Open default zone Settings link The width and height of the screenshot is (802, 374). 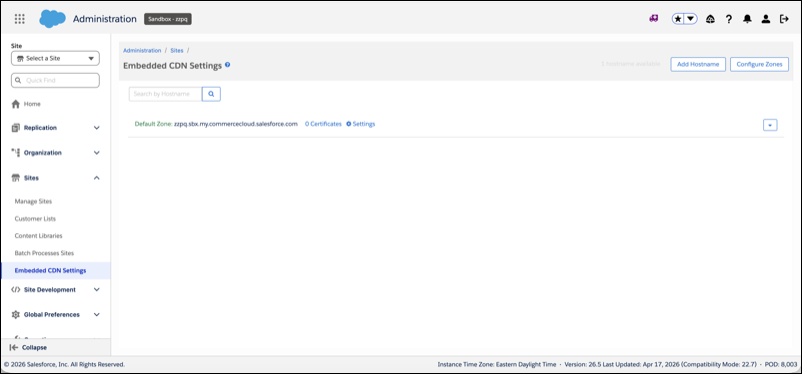pos(361,124)
